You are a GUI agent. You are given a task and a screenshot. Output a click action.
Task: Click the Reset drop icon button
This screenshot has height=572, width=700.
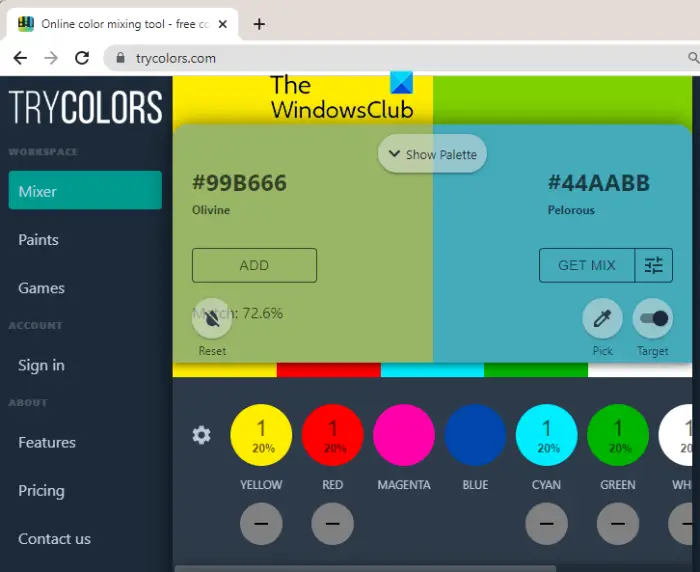tap(212, 318)
